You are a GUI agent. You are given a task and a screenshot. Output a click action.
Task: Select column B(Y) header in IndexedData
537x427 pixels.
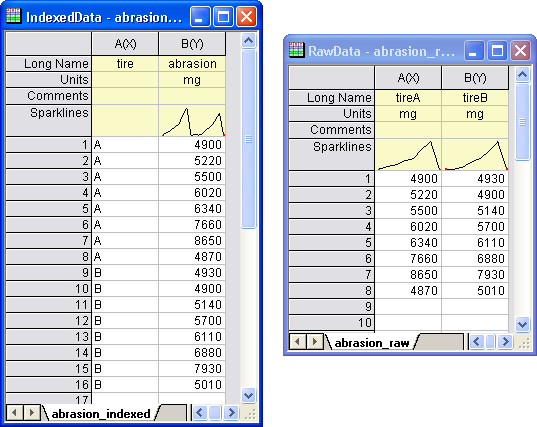click(192, 43)
